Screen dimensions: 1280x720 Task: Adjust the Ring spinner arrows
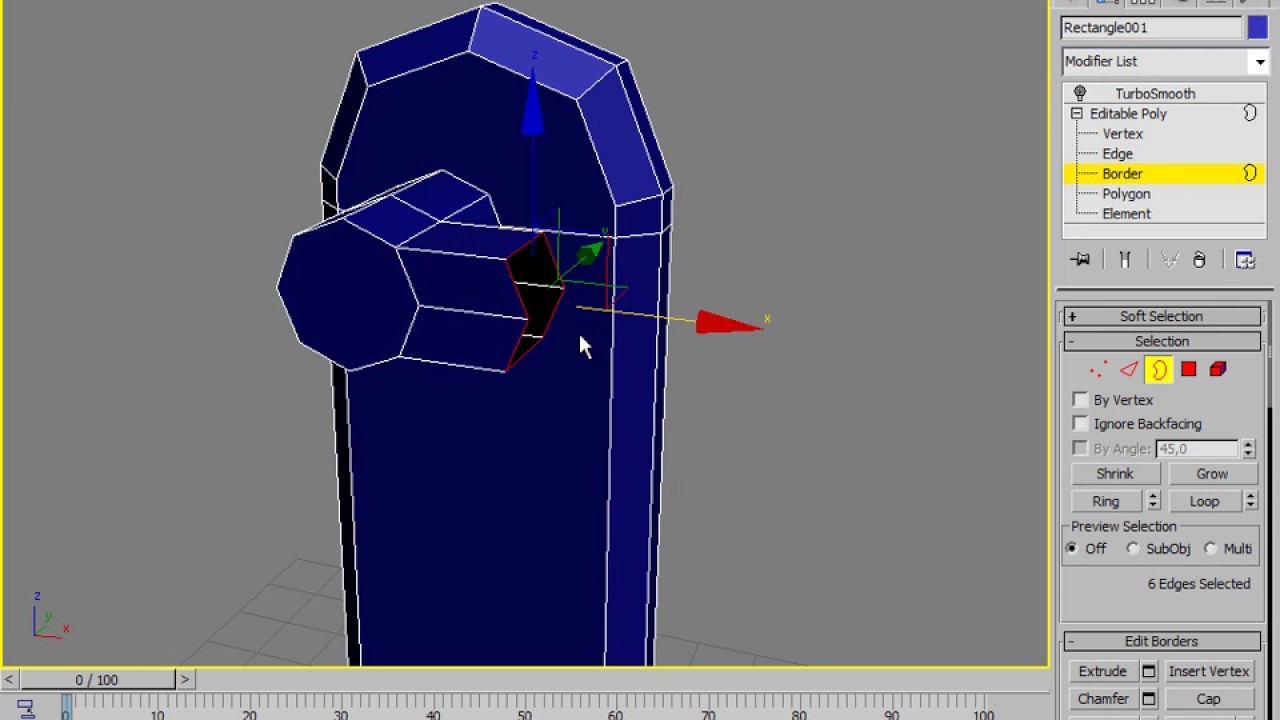pyautogui.click(x=1153, y=501)
